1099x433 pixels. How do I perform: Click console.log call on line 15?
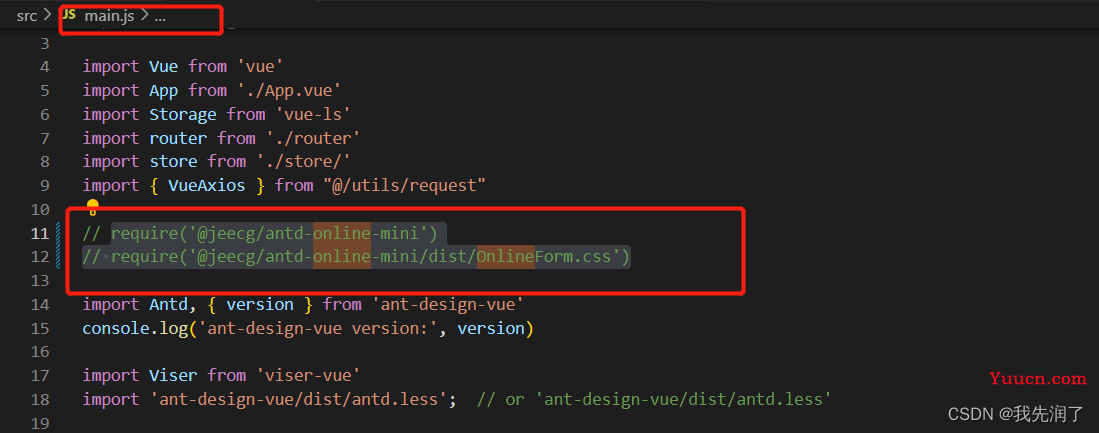pos(308,328)
